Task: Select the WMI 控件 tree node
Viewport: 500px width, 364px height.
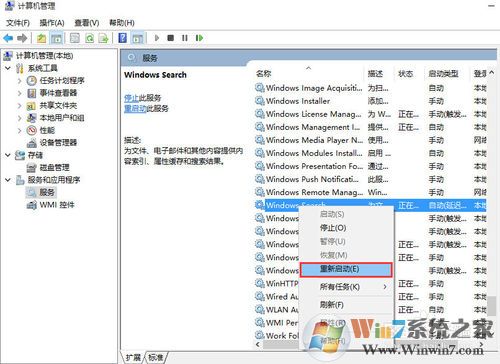Action: click(x=57, y=205)
